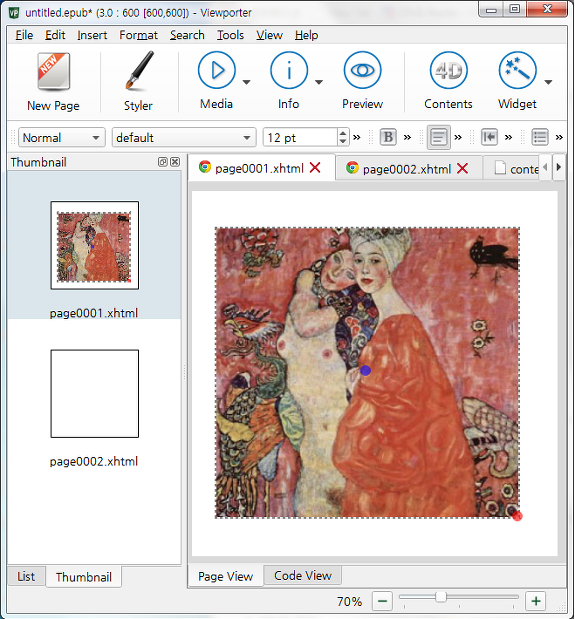Open the View menu
Image resolution: width=575 pixels, height=619 pixels.
(x=269, y=35)
